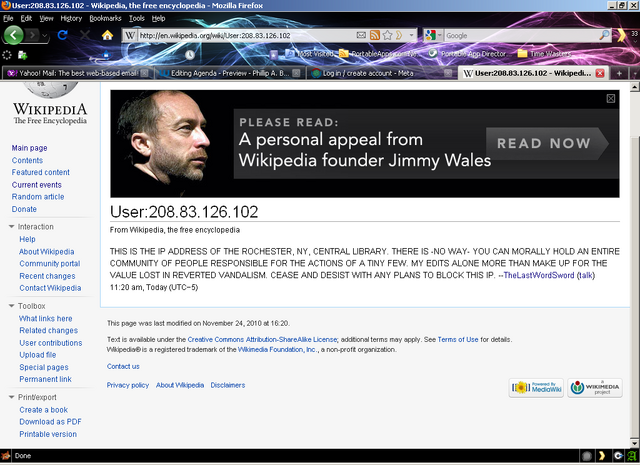The height and width of the screenshot is (465, 640).
Task: Open User contributions in Toolbox
Action: 51,343
